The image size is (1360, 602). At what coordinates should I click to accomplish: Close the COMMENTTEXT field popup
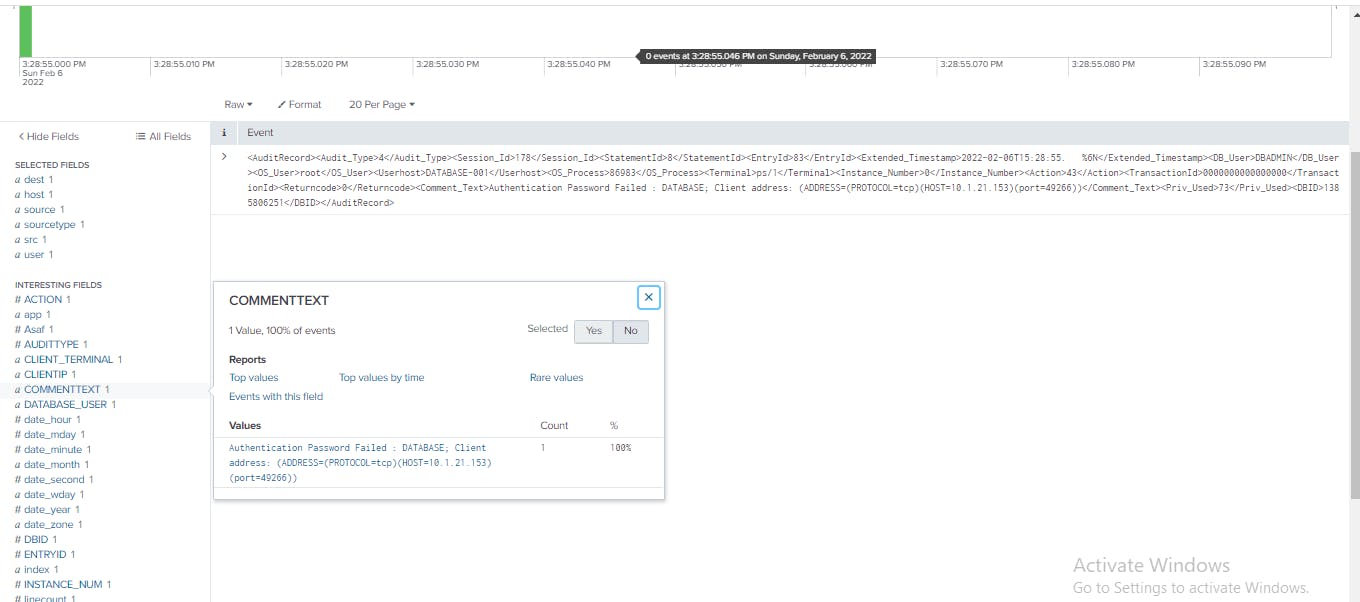pos(649,297)
